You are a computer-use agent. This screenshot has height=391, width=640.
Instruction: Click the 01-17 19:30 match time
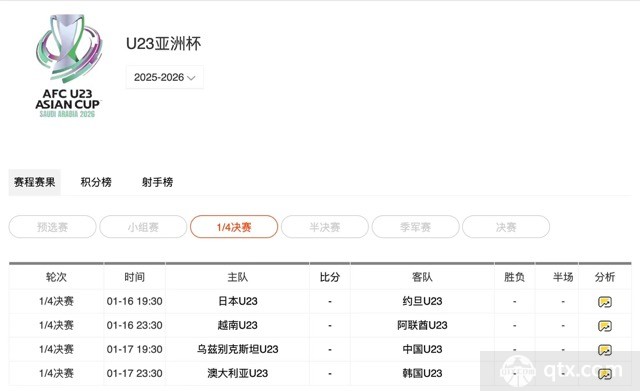point(134,349)
